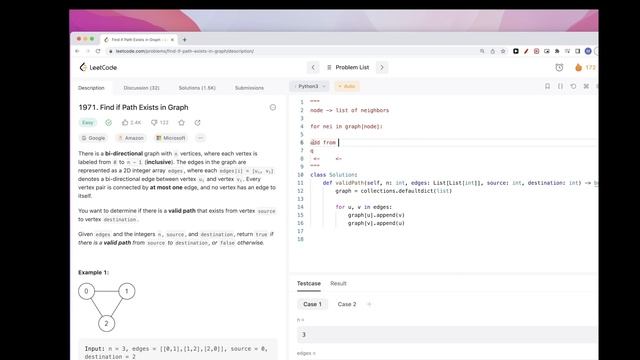Click the Amazon company tag
The width and height of the screenshot is (640, 360).
tap(131, 138)
